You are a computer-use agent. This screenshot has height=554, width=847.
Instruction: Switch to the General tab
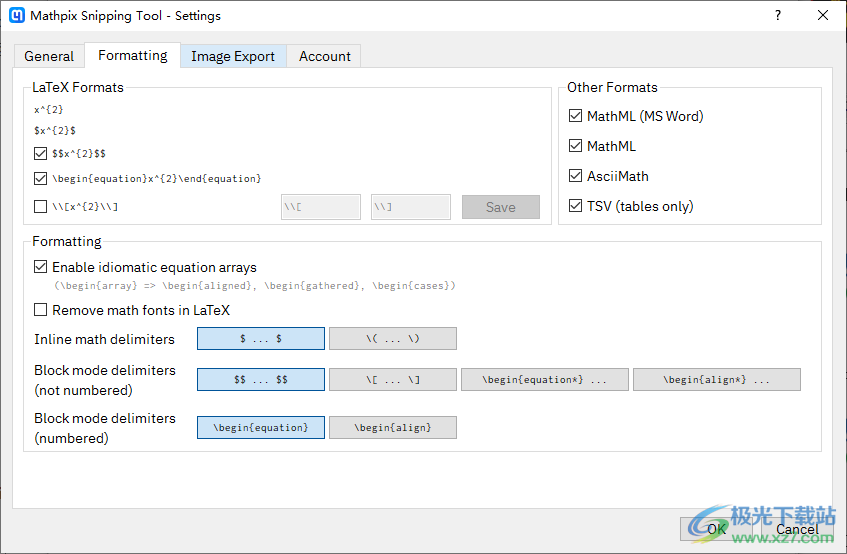click(49, 56)
